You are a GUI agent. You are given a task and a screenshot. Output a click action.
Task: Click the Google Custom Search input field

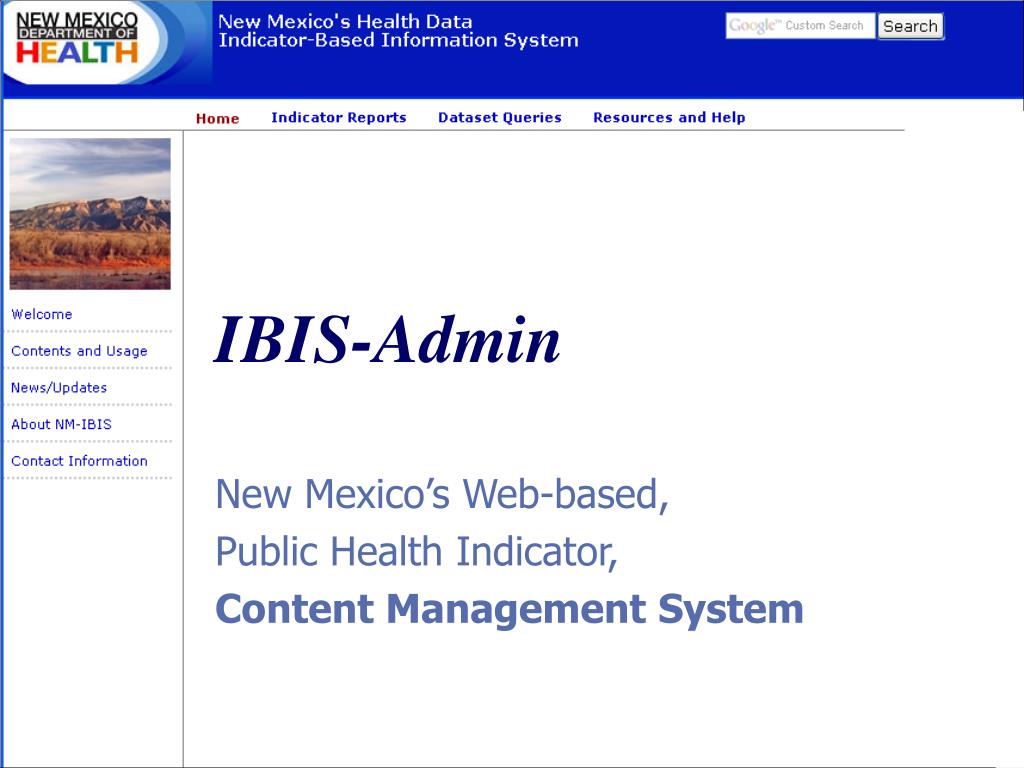800,26
